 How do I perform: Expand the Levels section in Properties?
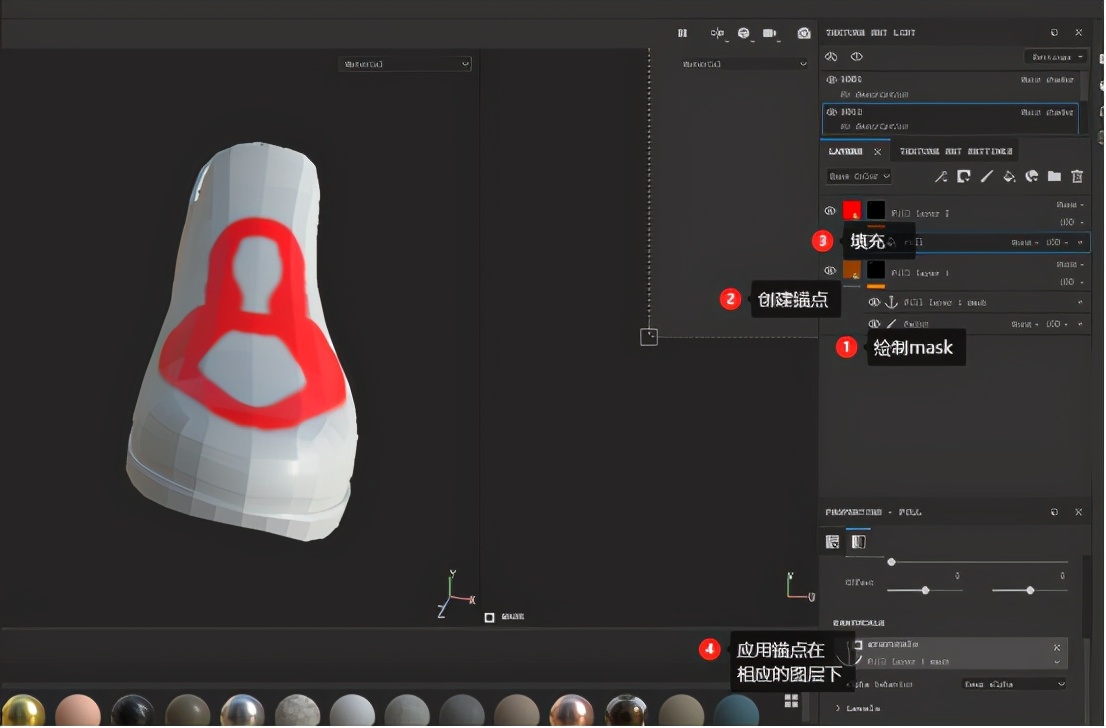[838, 708]
